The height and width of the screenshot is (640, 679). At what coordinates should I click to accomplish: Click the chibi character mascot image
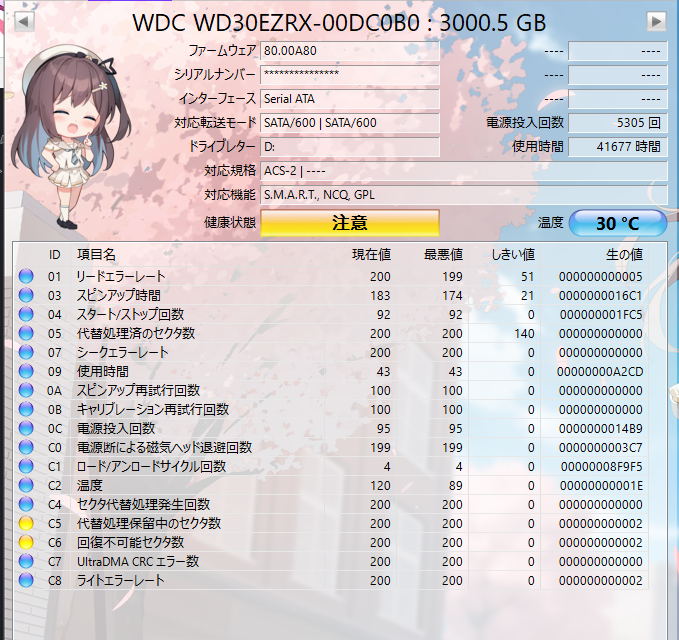[x=69, y=138]
